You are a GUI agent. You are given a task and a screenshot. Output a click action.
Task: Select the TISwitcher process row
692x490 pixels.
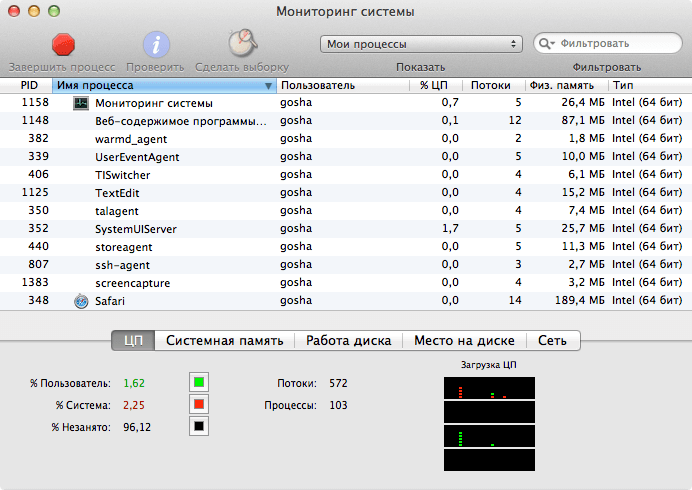346,175
